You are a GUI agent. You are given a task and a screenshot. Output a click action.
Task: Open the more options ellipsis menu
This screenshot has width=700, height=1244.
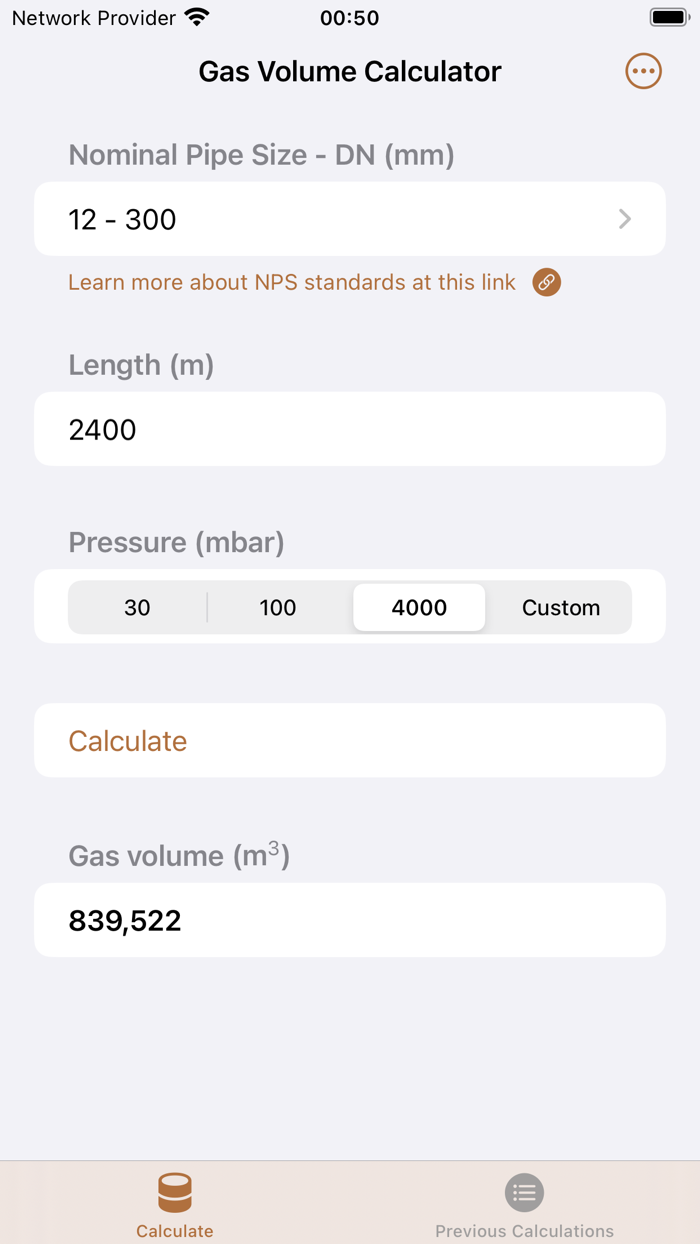[x=643, y=71]
